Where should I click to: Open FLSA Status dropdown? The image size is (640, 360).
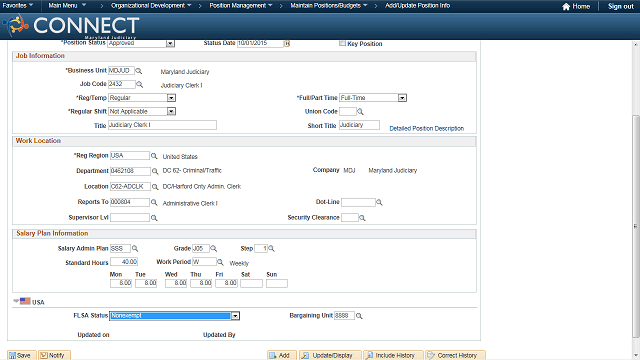[x=236, y=316]
